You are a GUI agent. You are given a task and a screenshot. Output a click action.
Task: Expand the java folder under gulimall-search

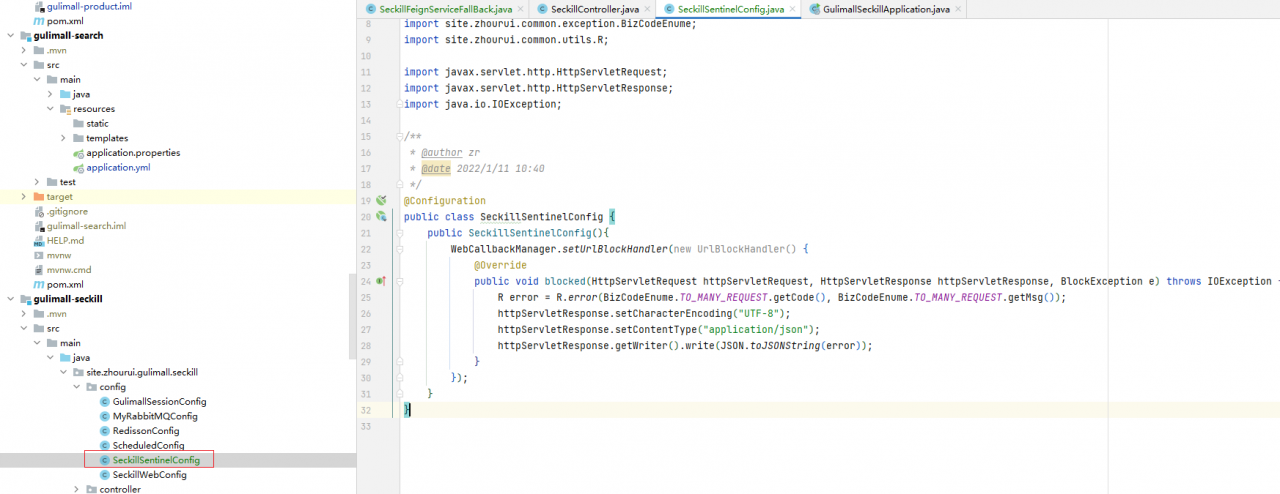[50, 94]
